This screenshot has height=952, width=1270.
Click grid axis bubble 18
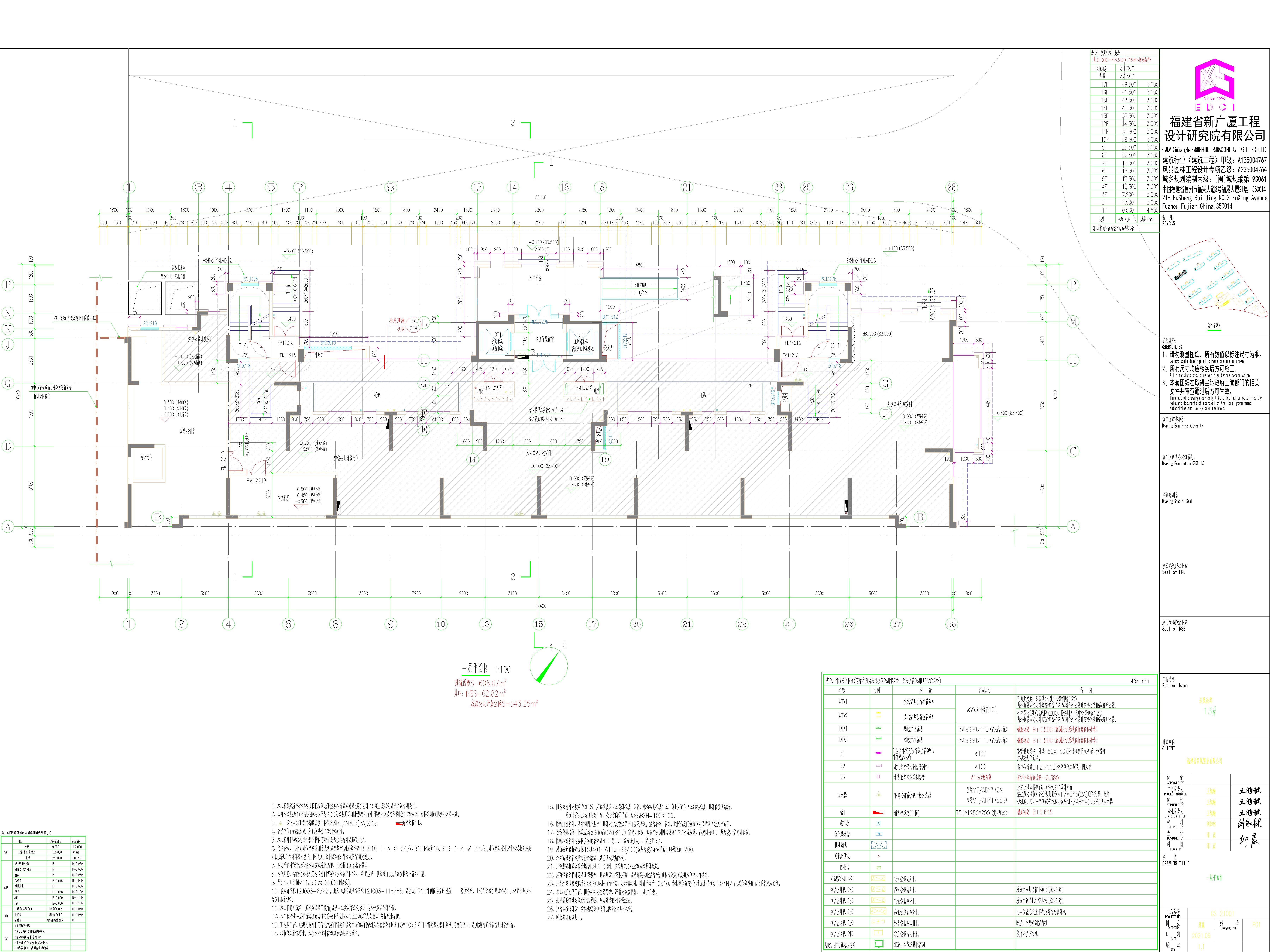click(x=600, y=187)
